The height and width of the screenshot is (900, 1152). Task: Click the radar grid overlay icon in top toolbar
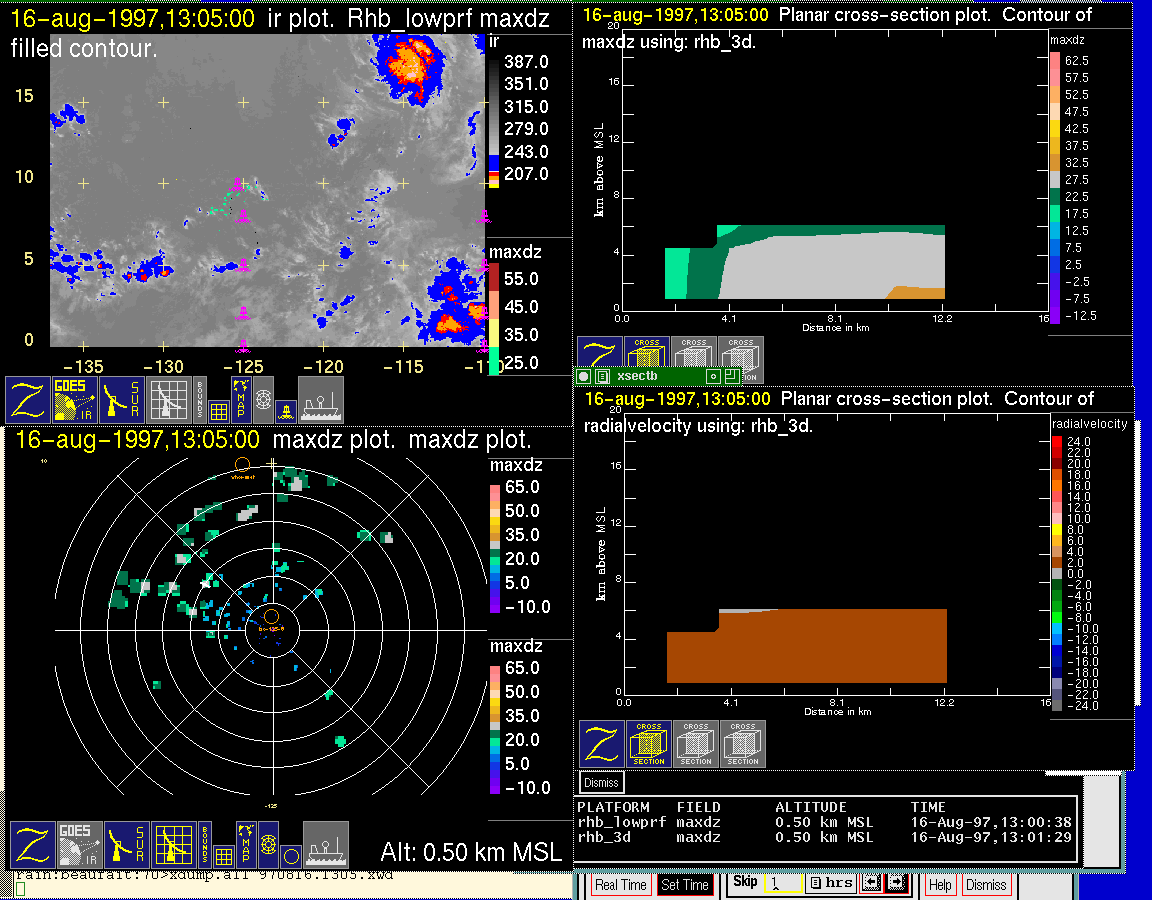click(x=167, y=399)
